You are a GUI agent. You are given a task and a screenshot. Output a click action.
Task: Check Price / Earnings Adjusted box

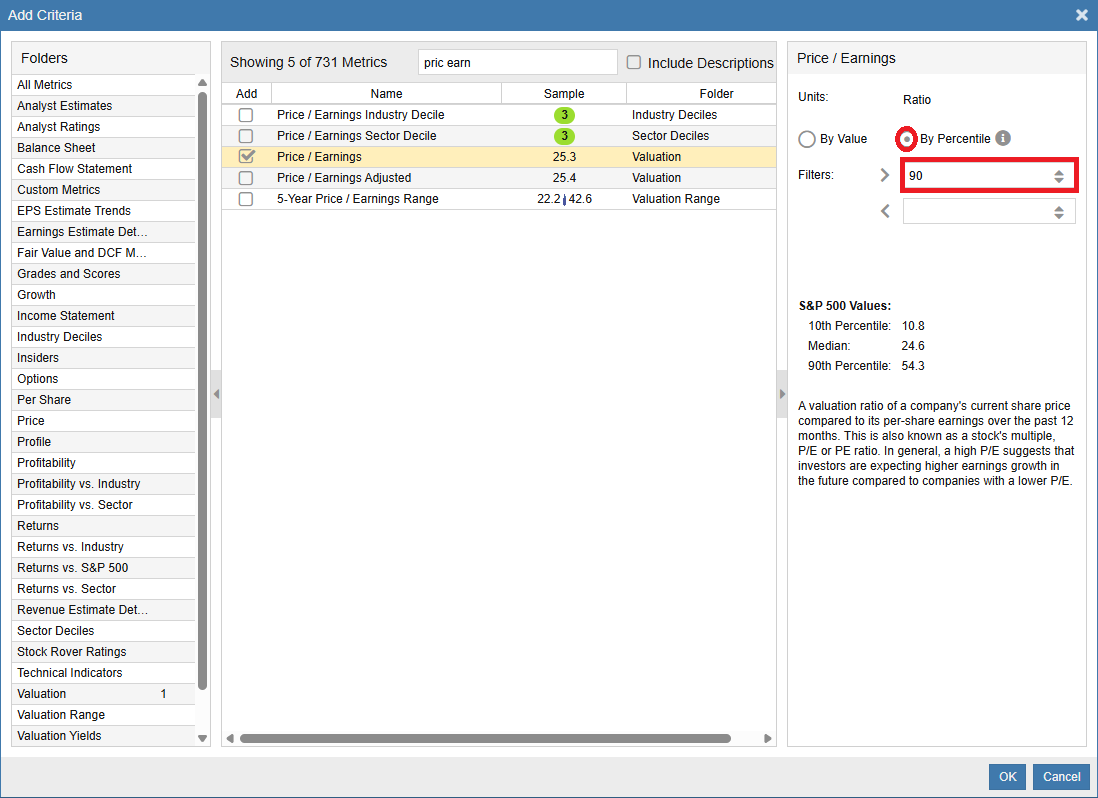coord(246,178)
